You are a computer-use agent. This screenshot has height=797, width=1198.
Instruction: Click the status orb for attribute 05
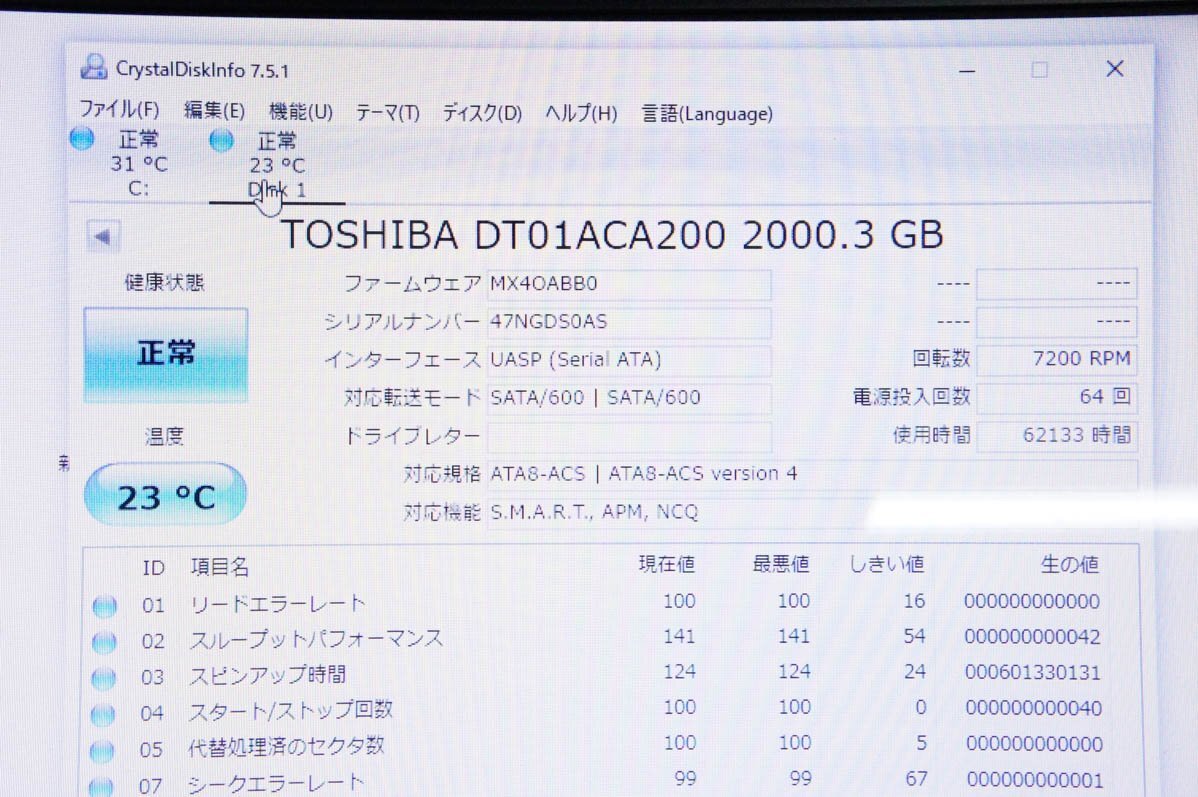click(x=102, y=750)
